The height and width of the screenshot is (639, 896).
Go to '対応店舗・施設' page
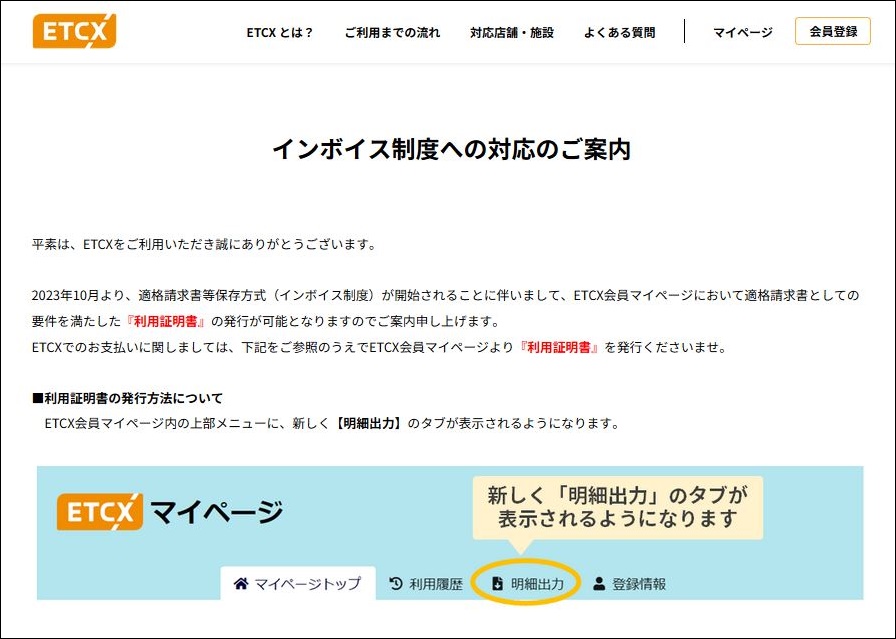pos(512,33)
